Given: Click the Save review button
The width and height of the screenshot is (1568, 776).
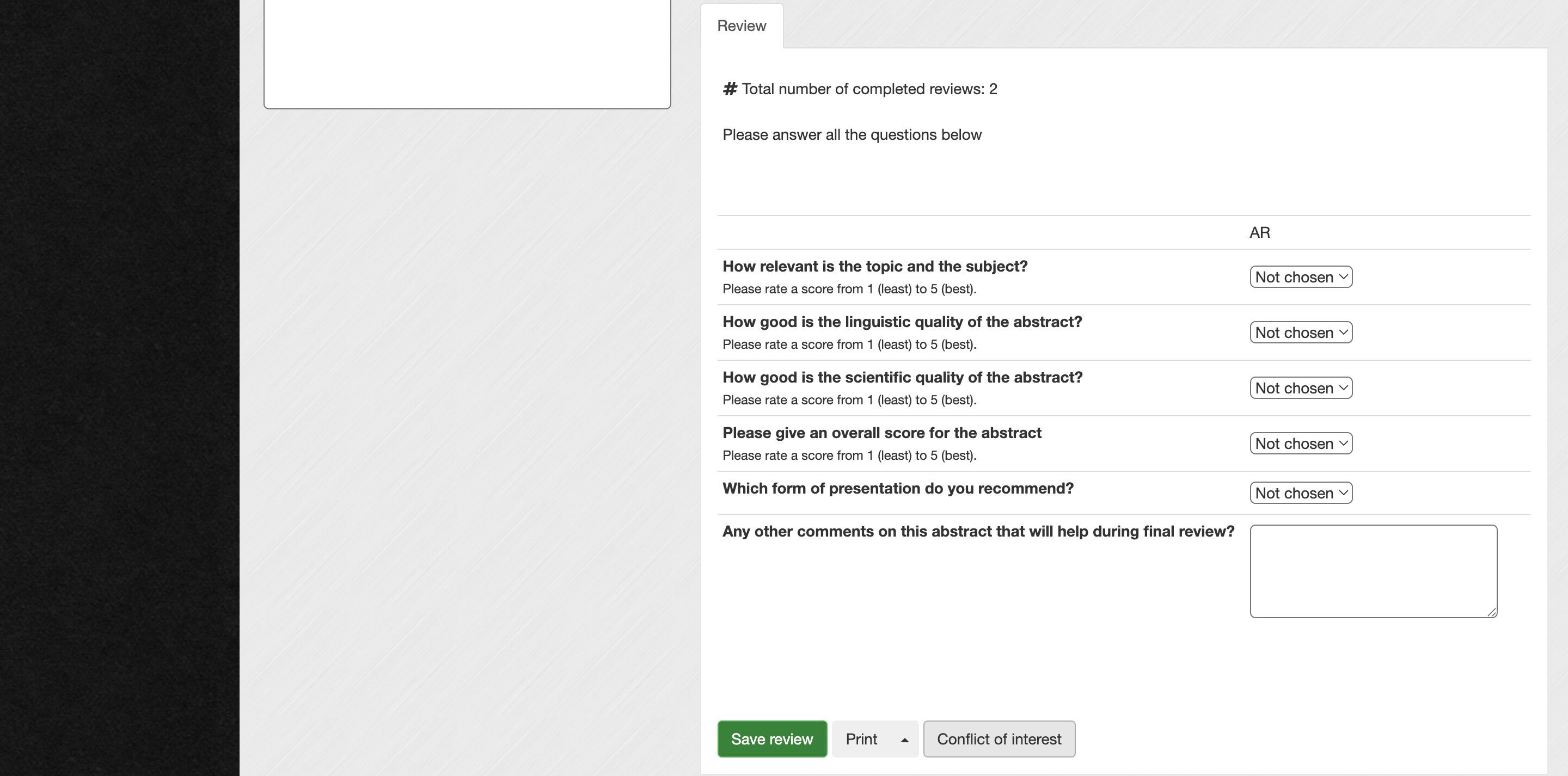Looking at the screenshot, I should 772,739.
